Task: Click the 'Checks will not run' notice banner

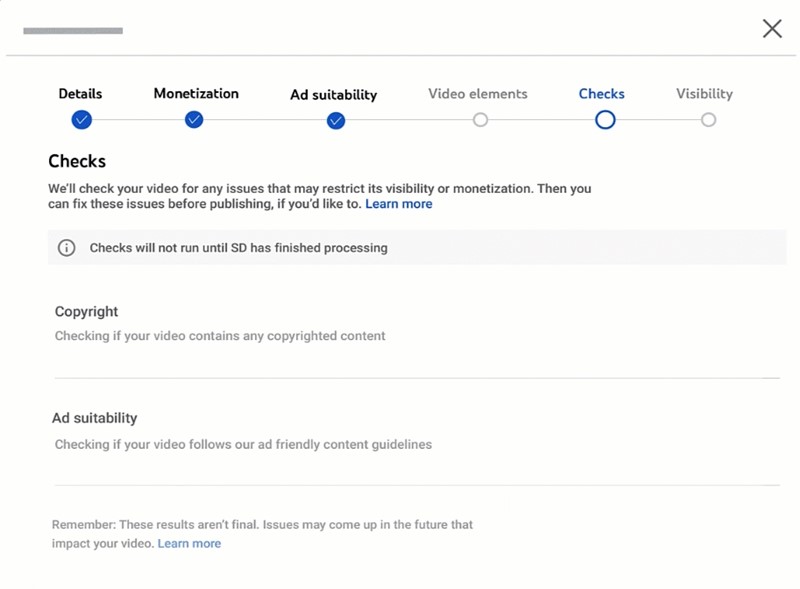Action: [x=416, y=248]
